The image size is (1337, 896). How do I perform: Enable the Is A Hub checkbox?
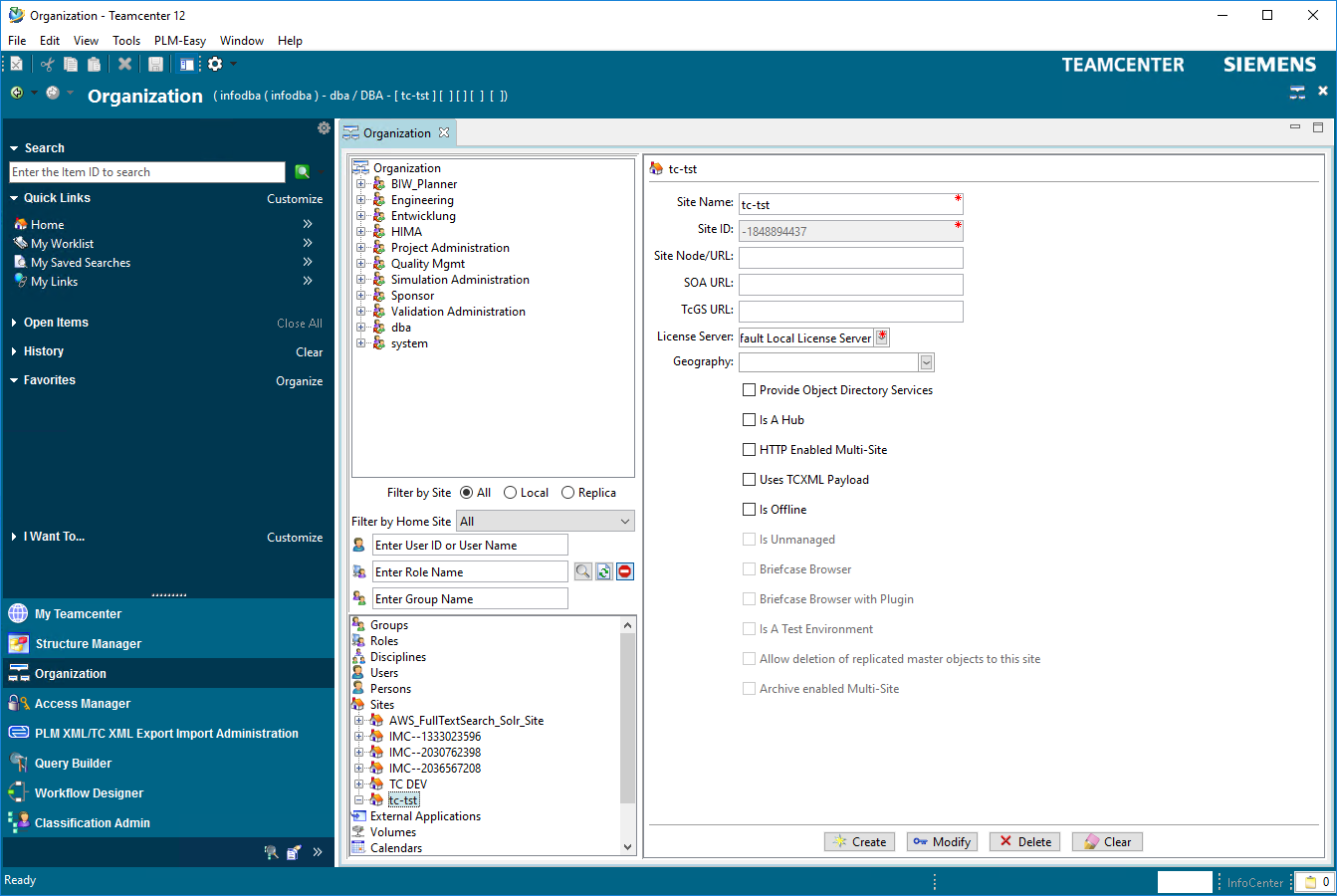pos(750,420)
